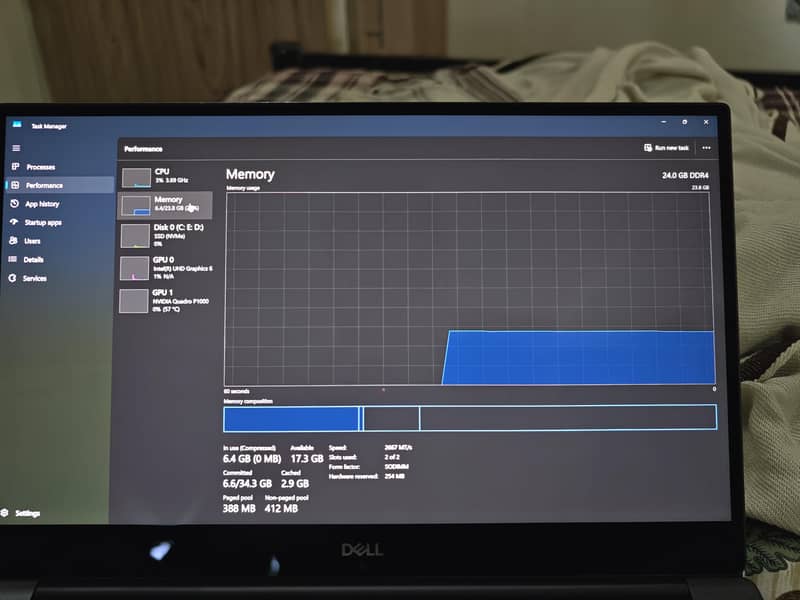Click the GPU 0 mini graph thumbnail
Viewport: 800px width, 600px height.
coord(134,269)
